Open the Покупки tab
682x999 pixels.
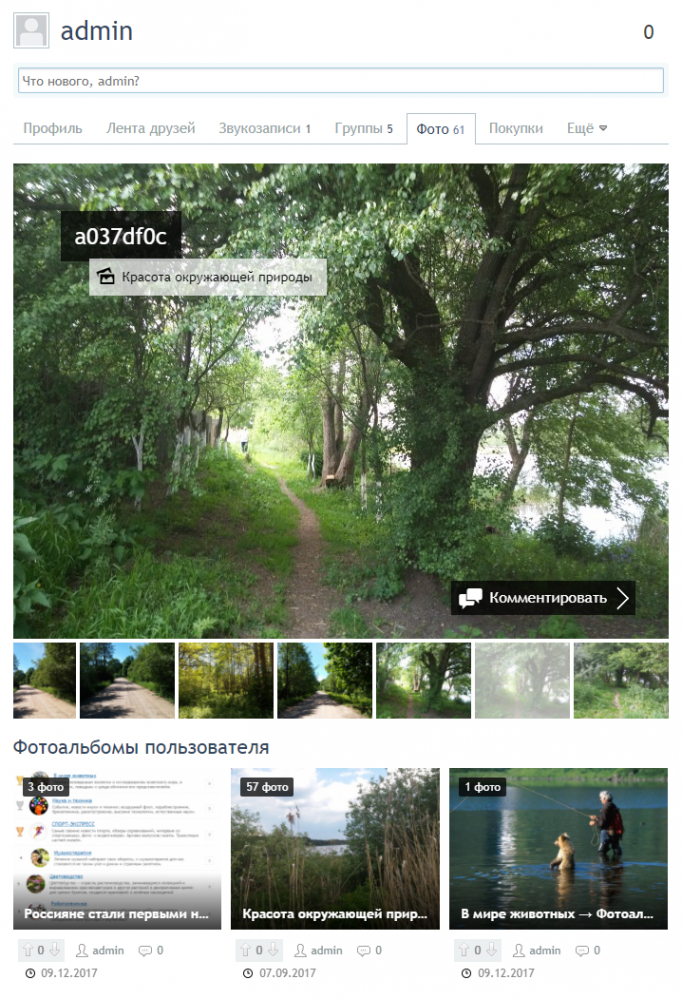click(x=516, y=128)
